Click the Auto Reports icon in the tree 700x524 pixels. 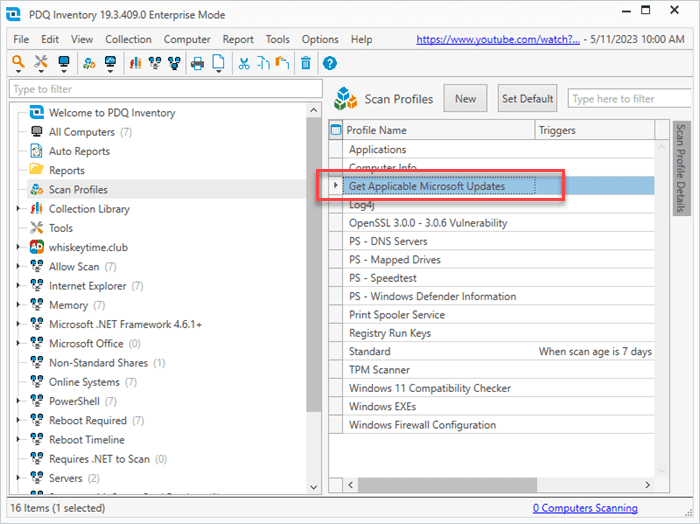click(36, 151)
